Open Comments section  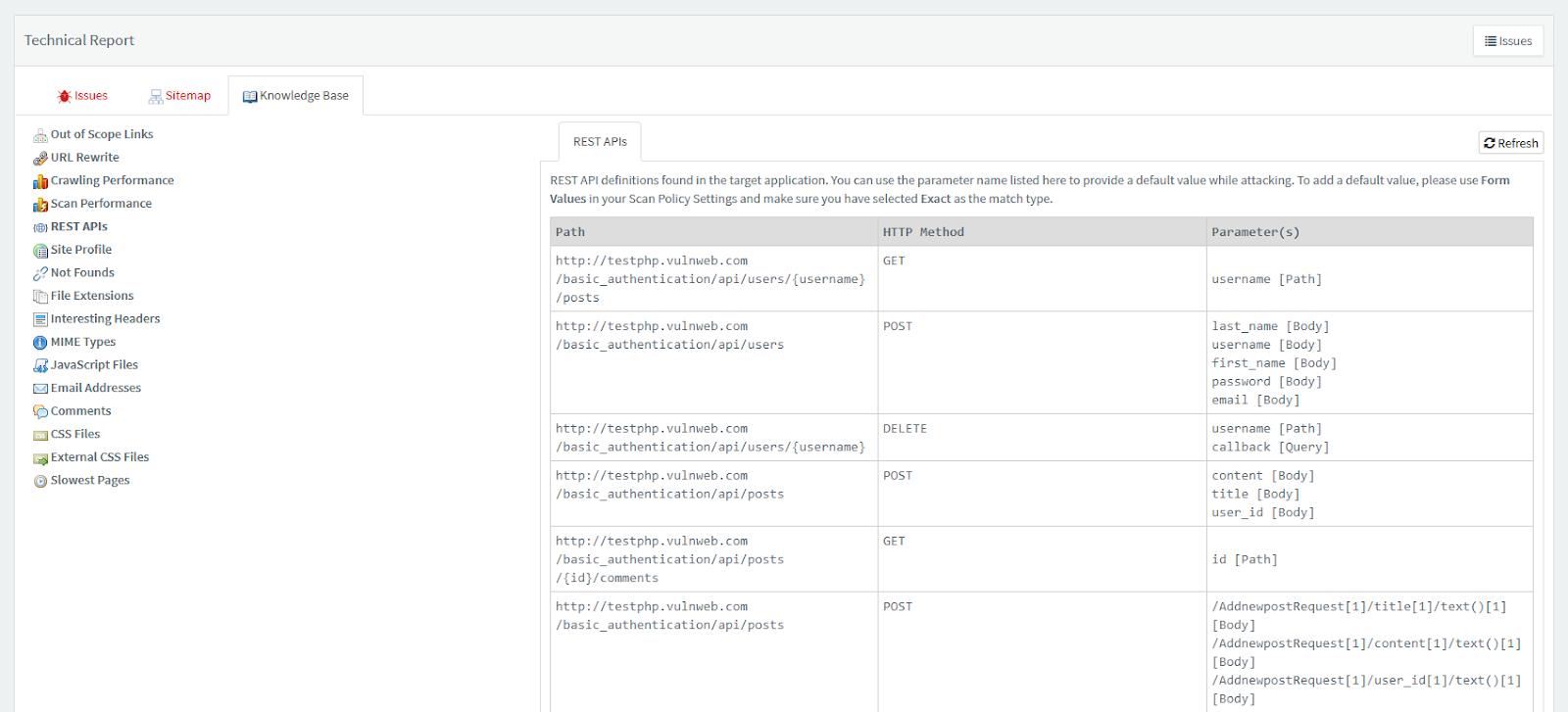pos(81,411)
